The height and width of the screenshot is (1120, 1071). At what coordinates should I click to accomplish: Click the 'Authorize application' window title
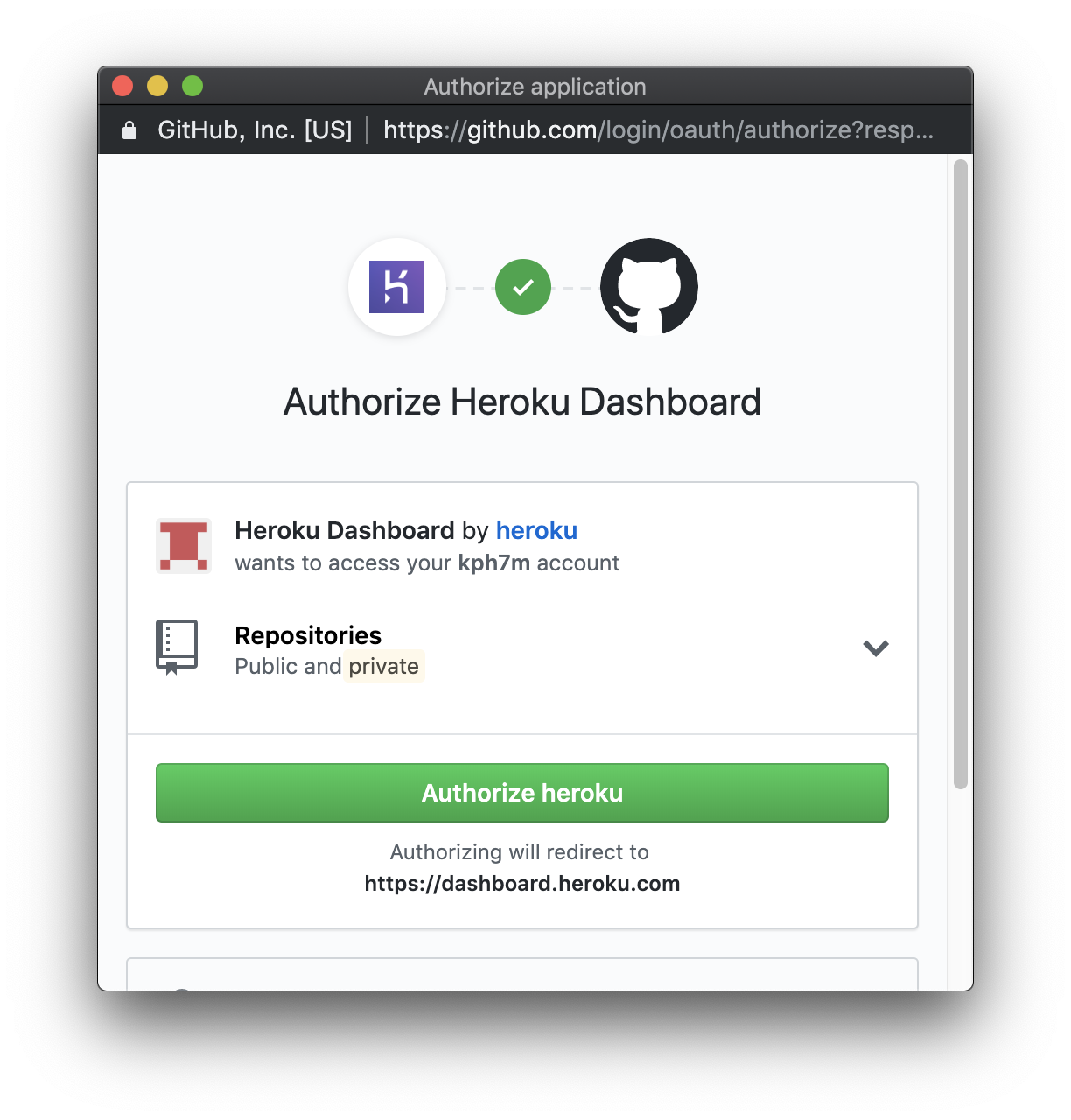point(535,87)
